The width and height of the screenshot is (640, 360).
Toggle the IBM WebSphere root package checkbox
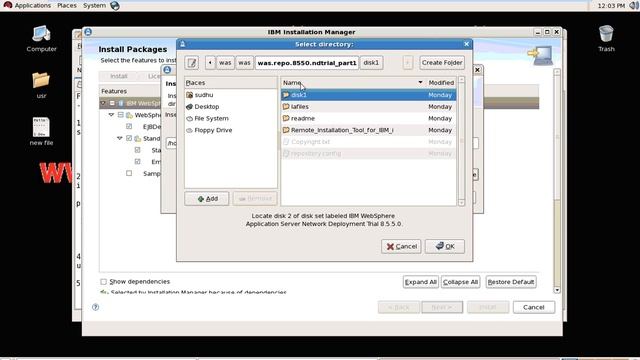(112, 103)
